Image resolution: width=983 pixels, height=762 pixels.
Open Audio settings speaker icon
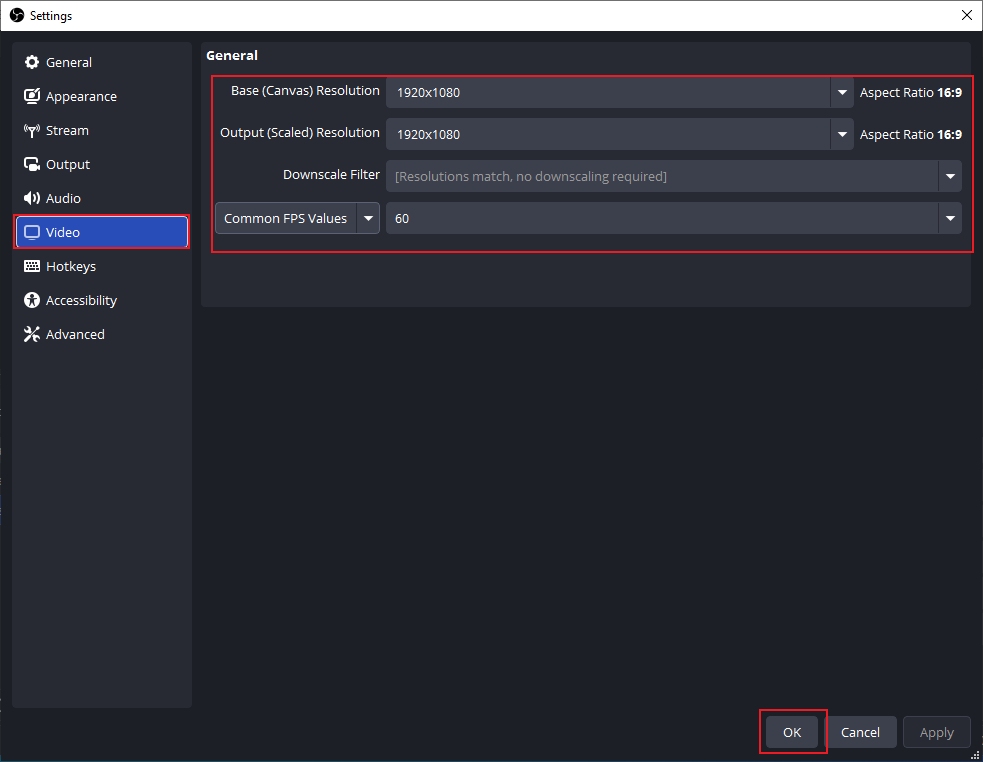point(32,198)
